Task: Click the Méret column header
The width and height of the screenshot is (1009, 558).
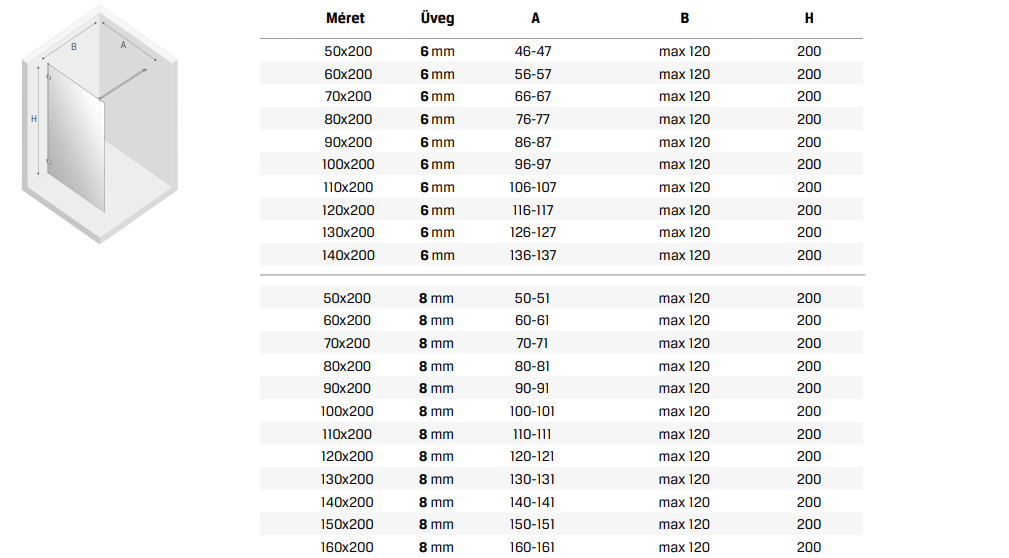Action: (346, 18)
